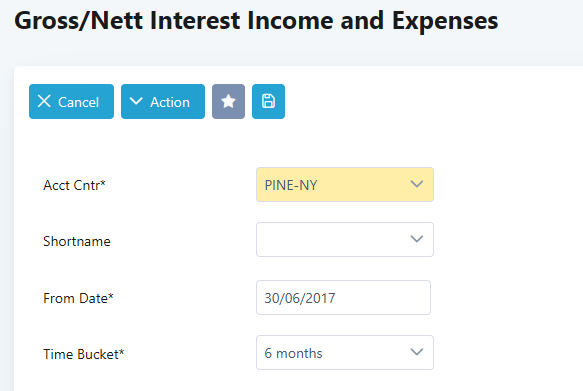
Task: Click the From Date* label
Action: [x=78, y=298]
